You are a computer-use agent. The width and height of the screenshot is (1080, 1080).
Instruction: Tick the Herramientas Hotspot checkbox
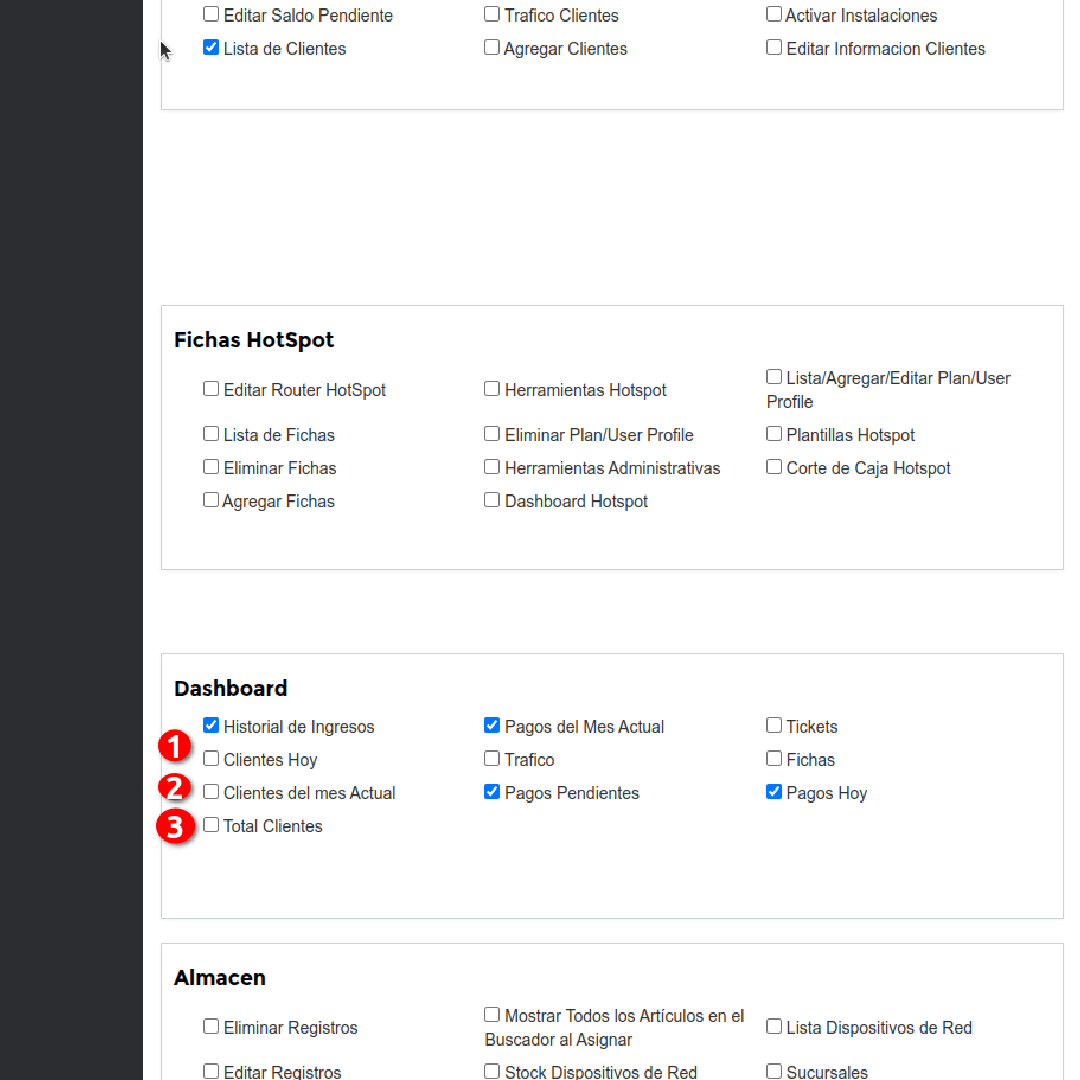(x=492, y=388)
